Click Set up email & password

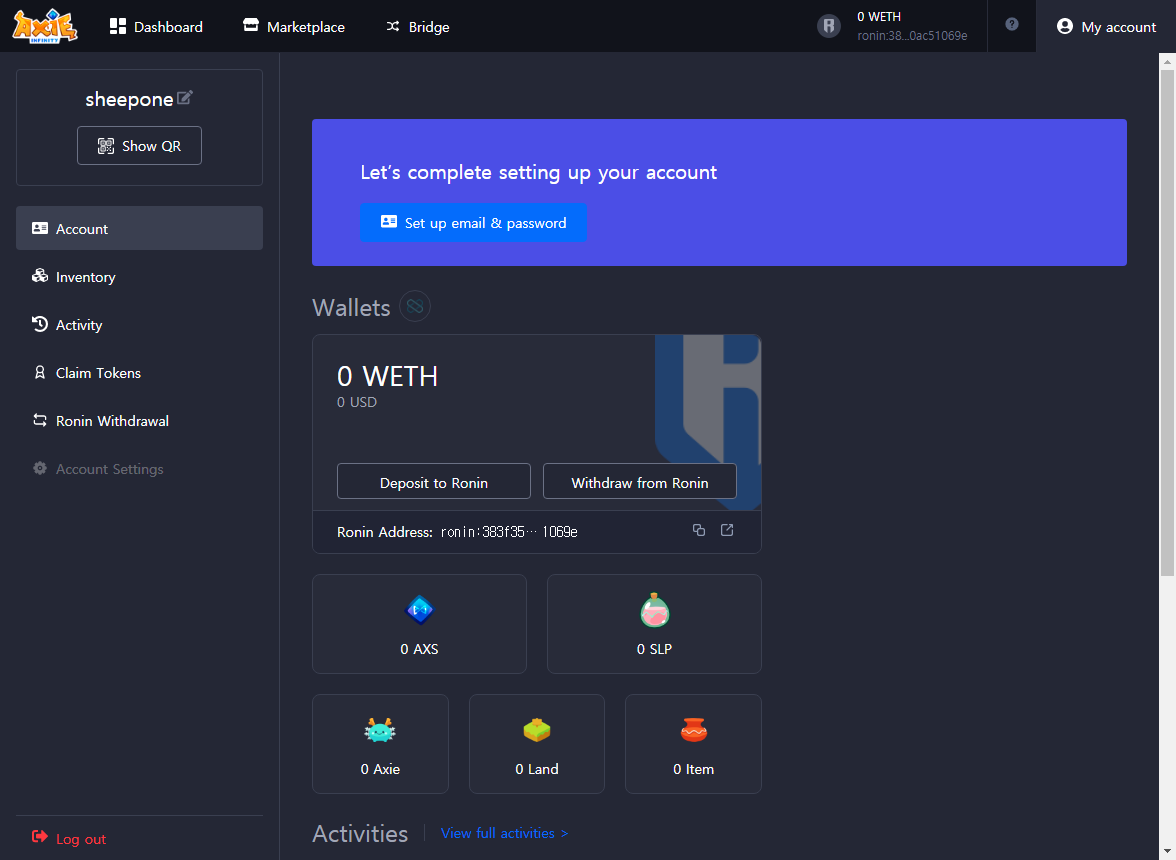coord(473,223)
